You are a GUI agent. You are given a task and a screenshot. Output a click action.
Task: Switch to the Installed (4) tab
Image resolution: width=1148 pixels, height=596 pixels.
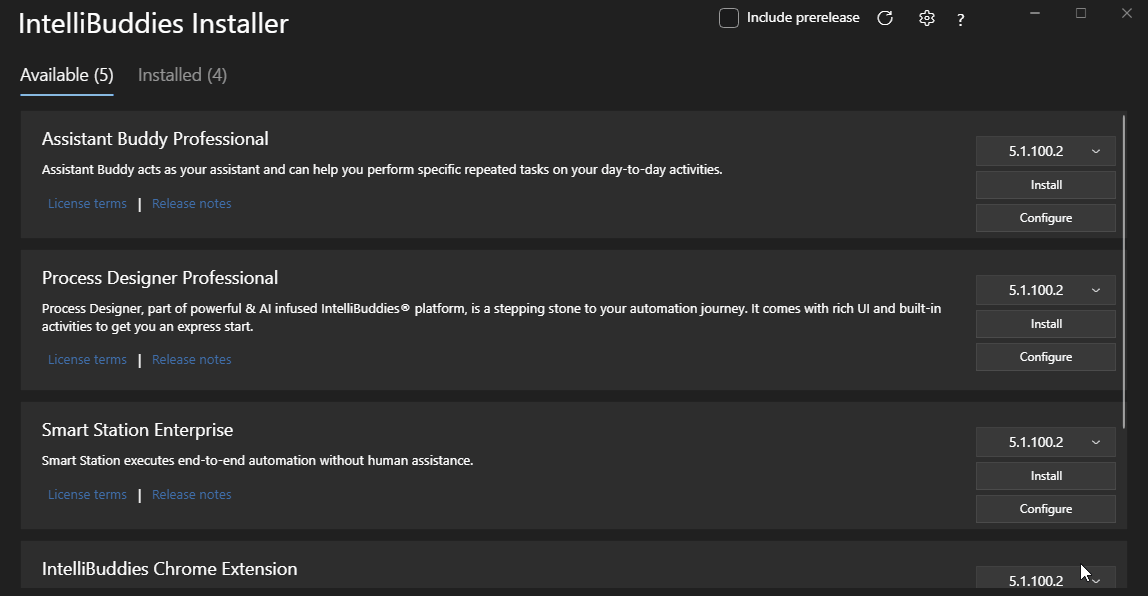click(x=182, y=75)
